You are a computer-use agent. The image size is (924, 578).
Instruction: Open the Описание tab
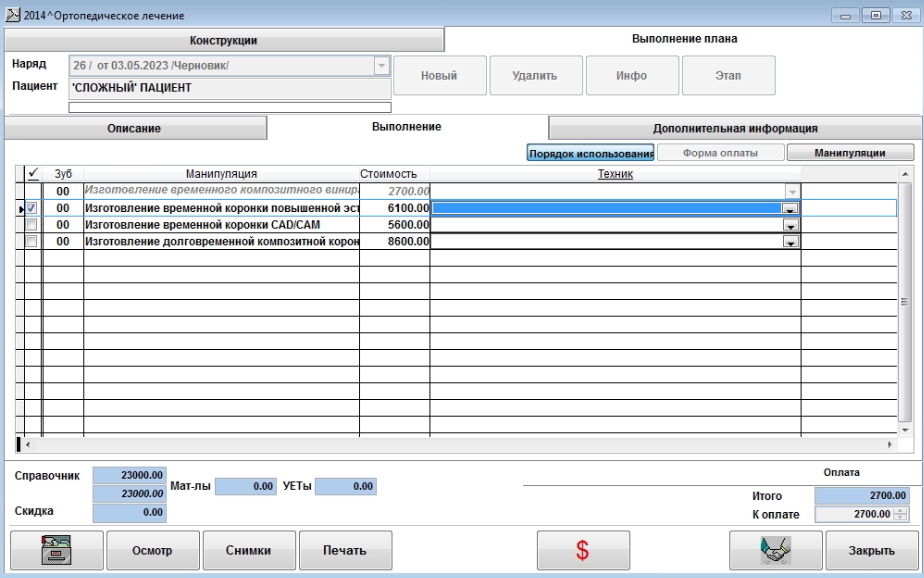[134, 128]
